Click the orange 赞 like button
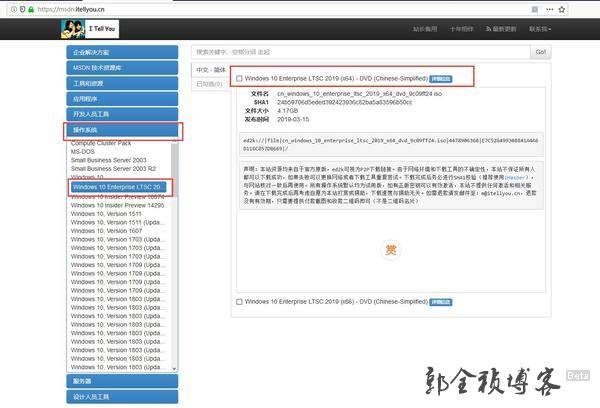This screenshot has height=408, width=600. 391,250
